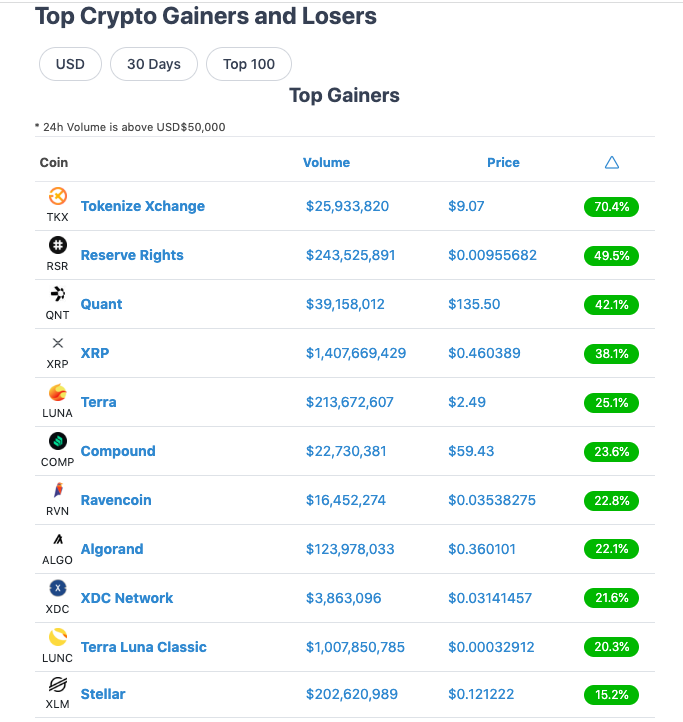Image resolution: width=683 pixels, height=722 pixels.
Task: Click the volume value $3,863,096
Action: (344, 598)
